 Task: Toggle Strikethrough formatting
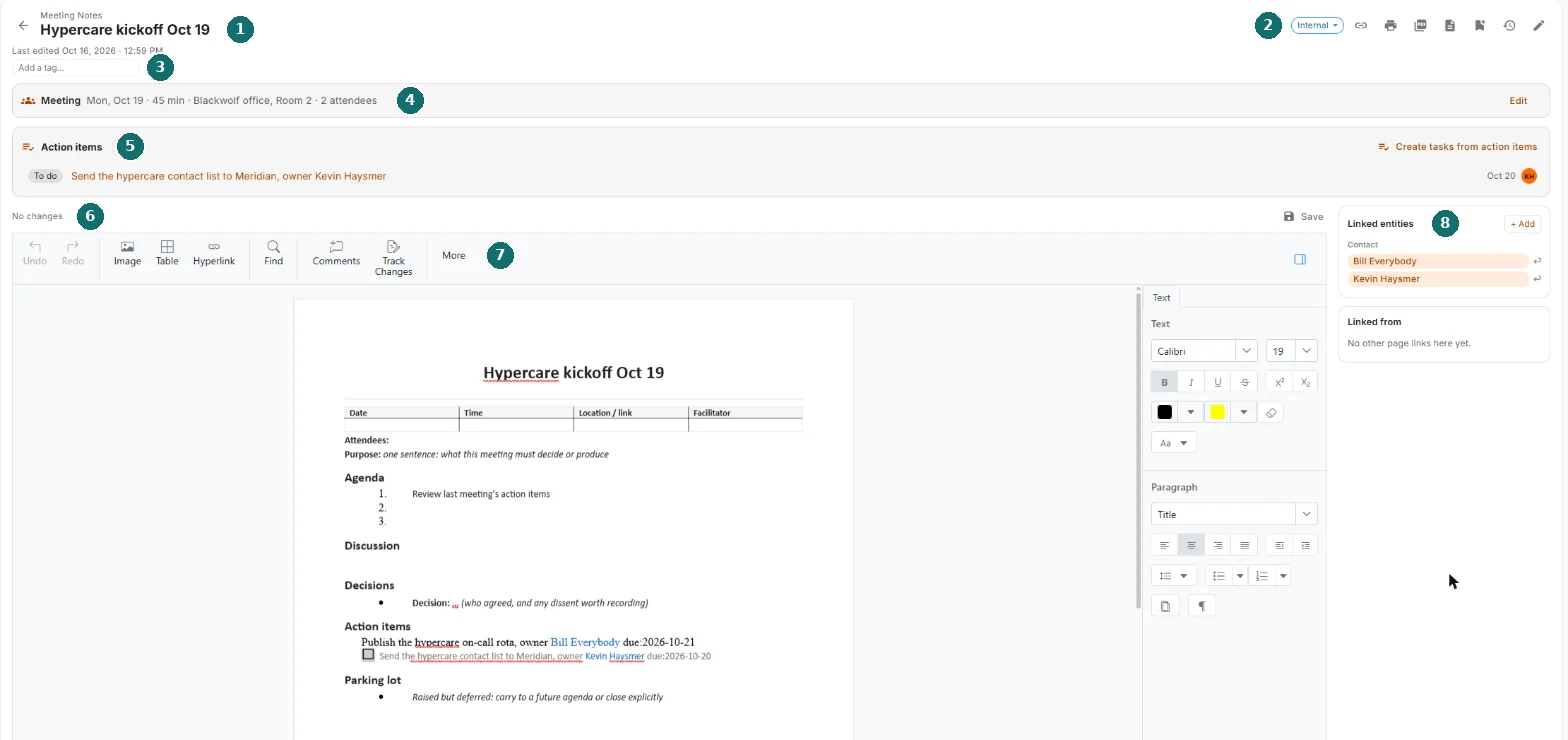tap(1245, 382)
